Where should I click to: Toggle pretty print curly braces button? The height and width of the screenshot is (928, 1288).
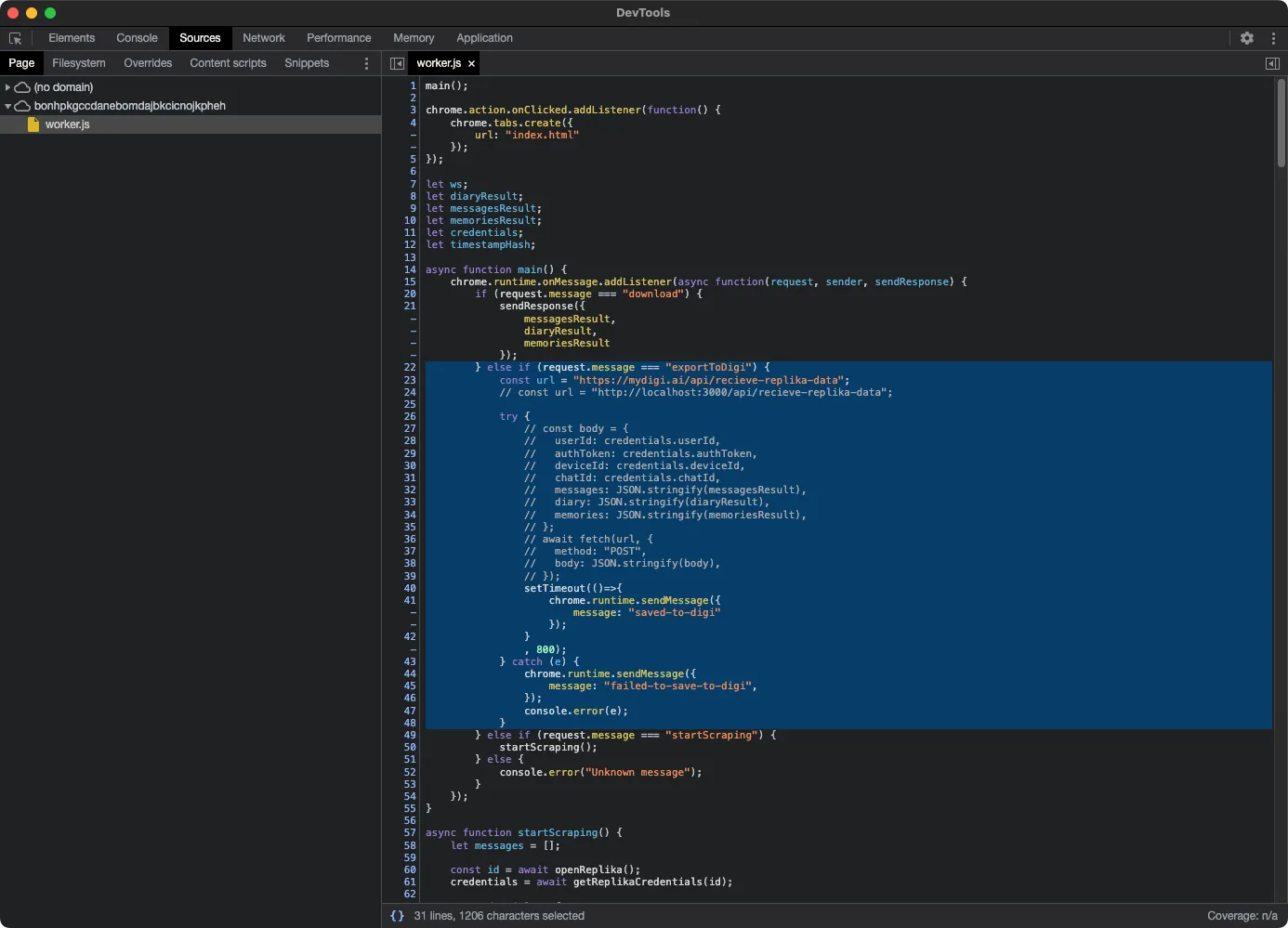(x=397, y=915)
